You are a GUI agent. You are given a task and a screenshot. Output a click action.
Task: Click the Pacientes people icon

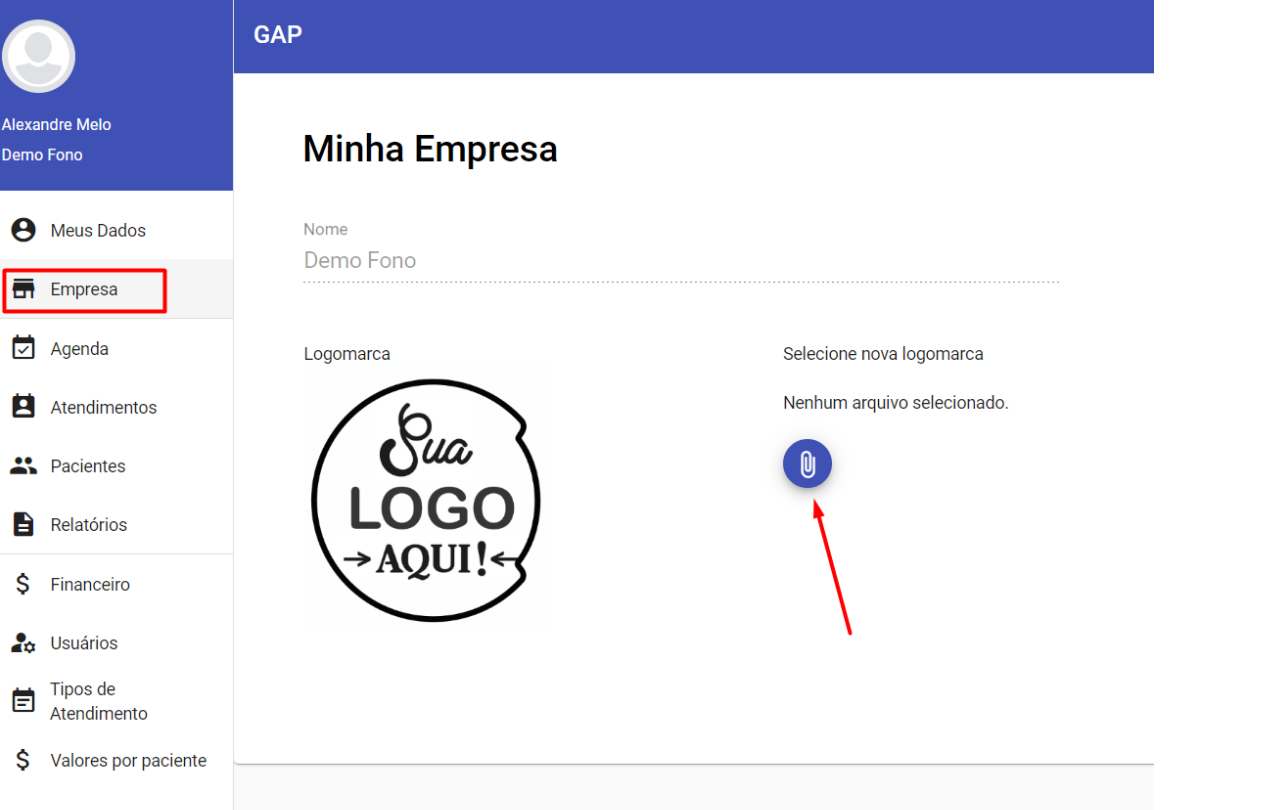[23, 466]
